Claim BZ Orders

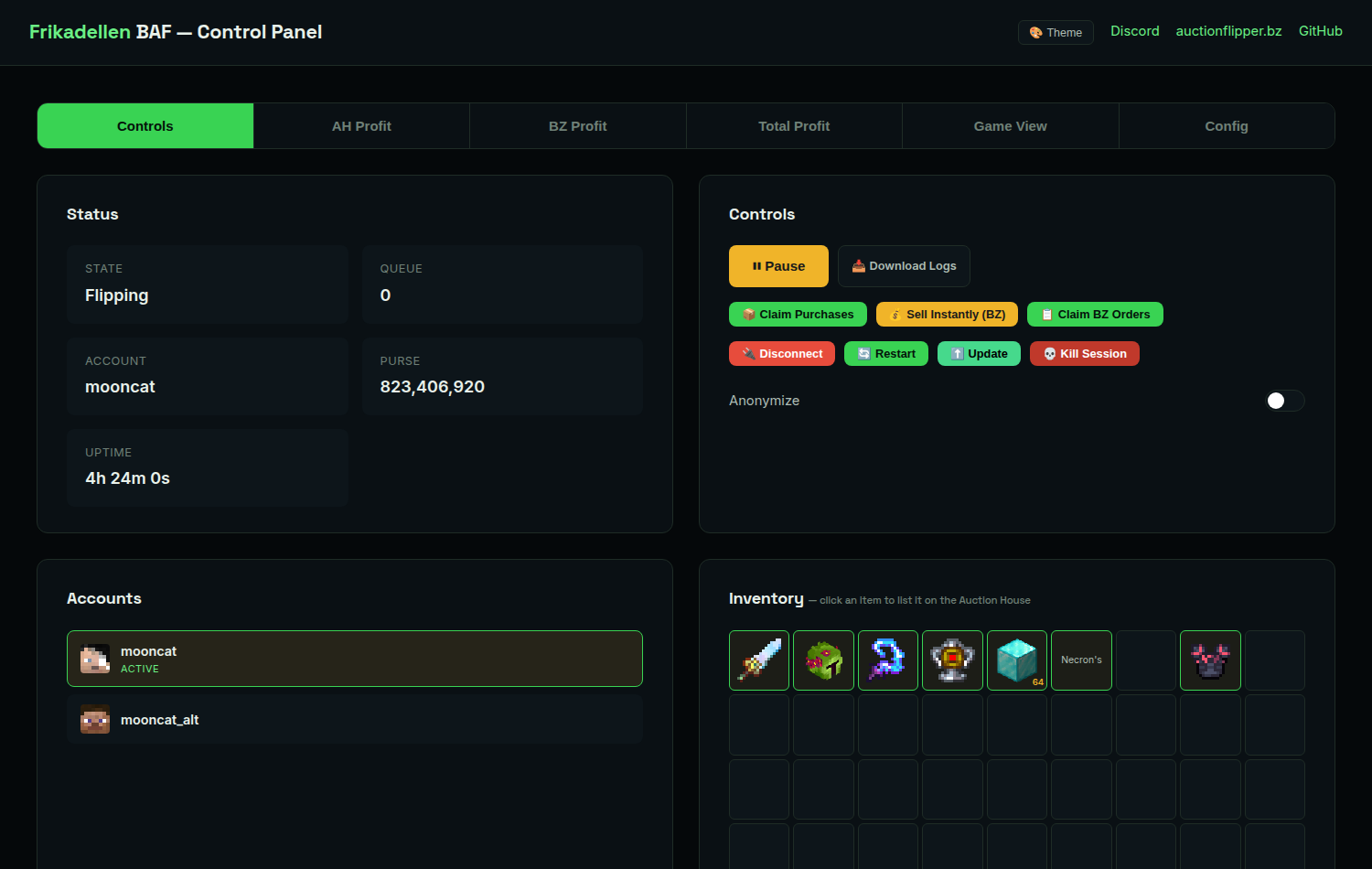click(x=1095, y=315)
